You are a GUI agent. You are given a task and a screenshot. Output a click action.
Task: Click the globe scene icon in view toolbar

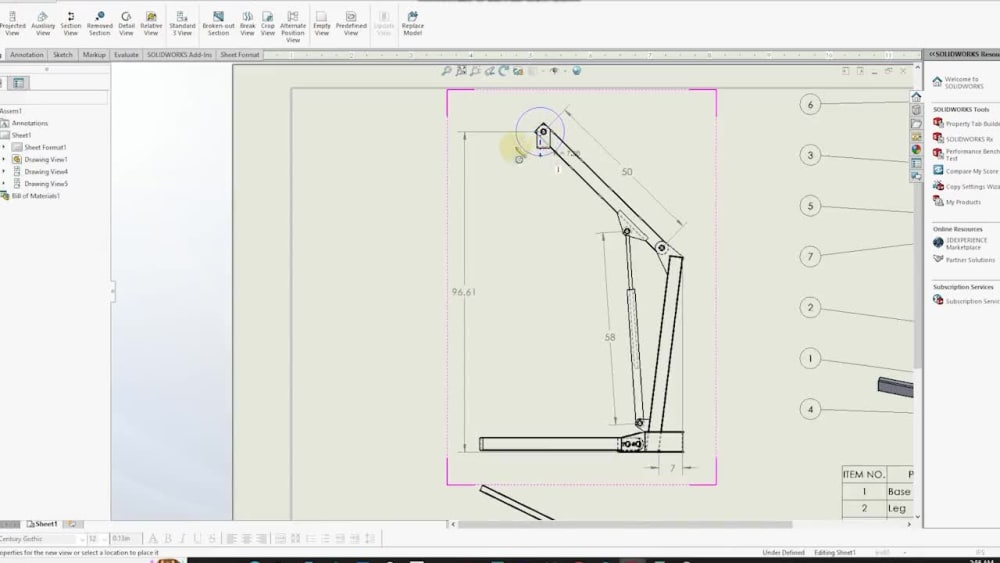point(577,71)
